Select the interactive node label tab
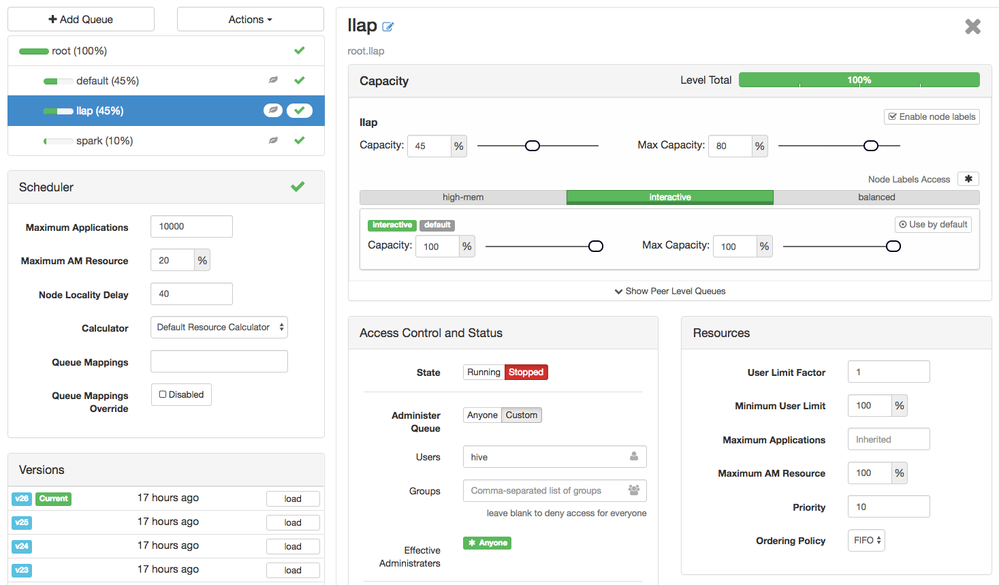Screen dimensions: 999x585 [x=670, y=197]
